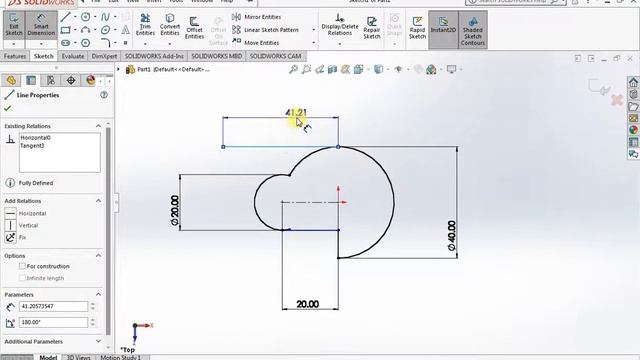Click Rapid Sketch tool
This screenshot has width=640, height=360.
[x=417, y=28]
